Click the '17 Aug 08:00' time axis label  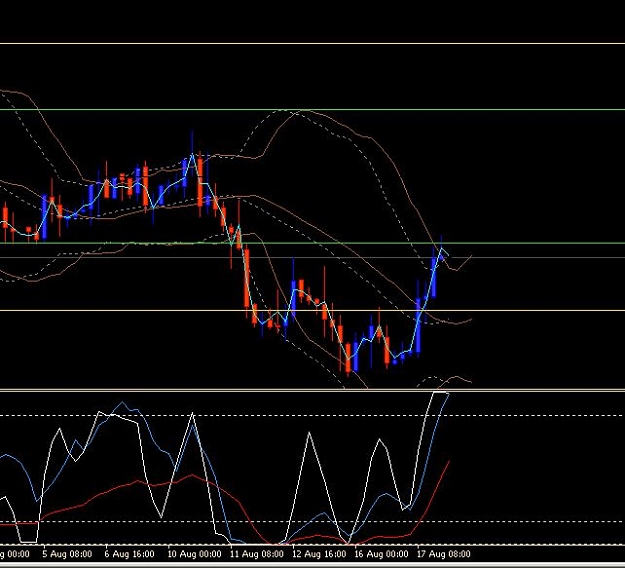pyautogui.click(x=444, y=554)
